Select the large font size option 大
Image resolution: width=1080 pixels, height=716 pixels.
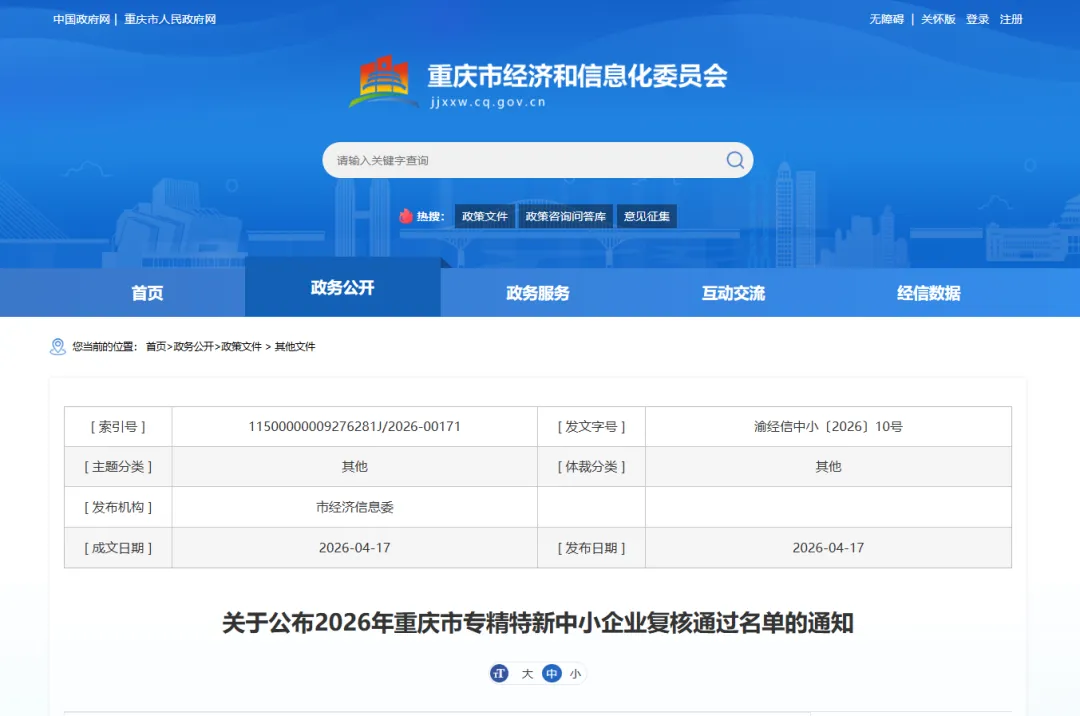click(x=527, y=673)
